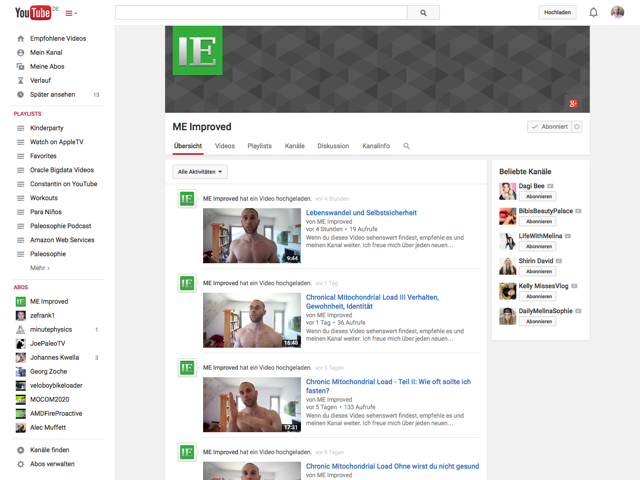640x480 pixels.
Task: Open Mein Kanal in sidebar
Action: pyautogui.click(x=46, y=53)
